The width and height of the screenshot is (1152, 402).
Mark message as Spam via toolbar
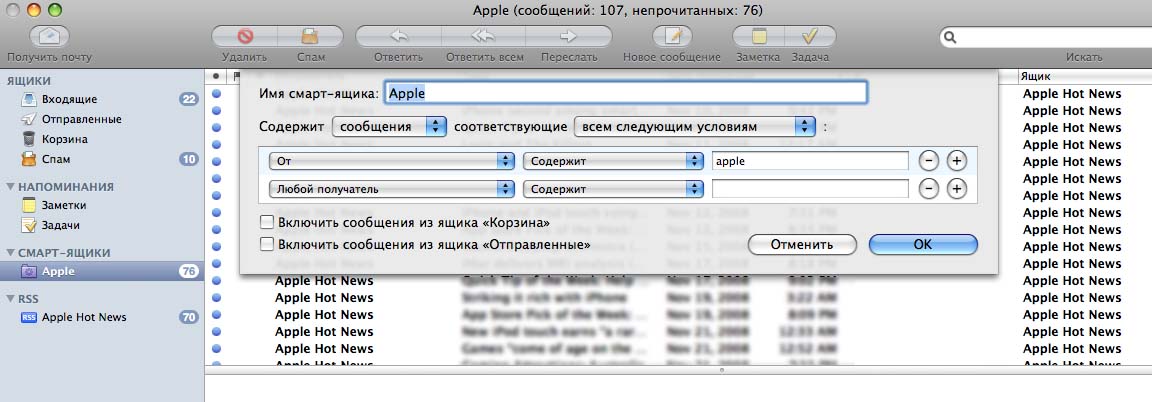pyautogui.click(x=311, y=37)
